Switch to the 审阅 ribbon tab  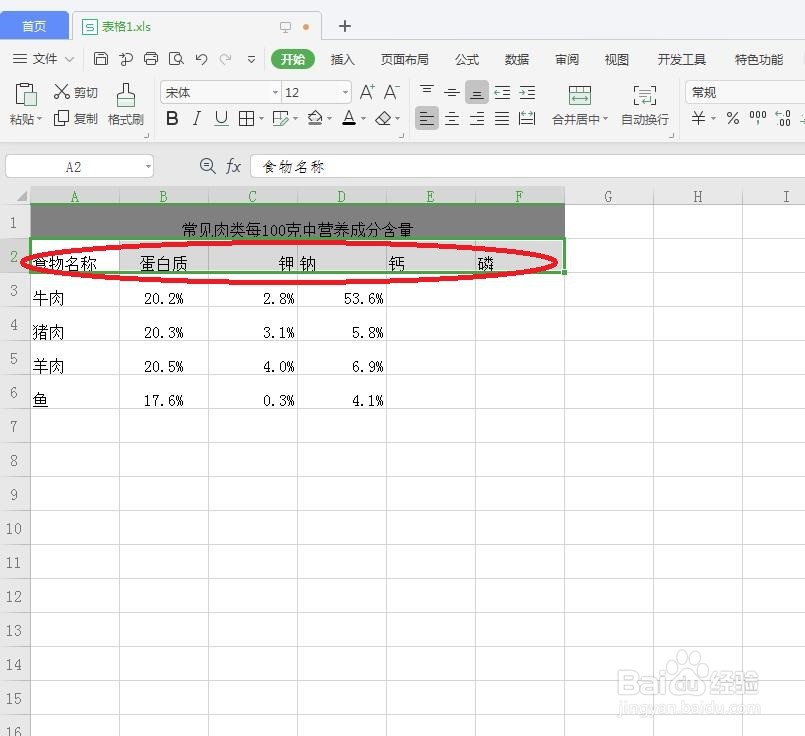567,60
